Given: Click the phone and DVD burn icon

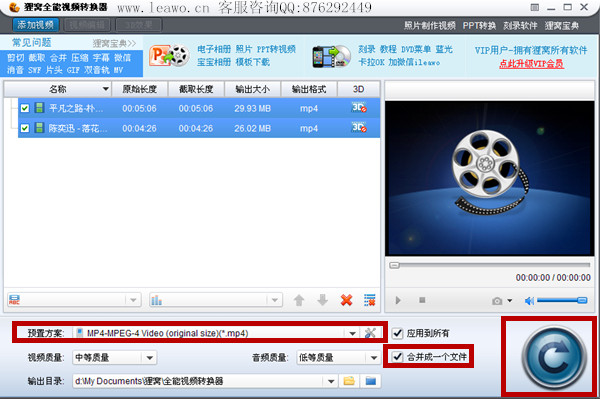Looking at the screenshot, I should (x=331, y=57).
